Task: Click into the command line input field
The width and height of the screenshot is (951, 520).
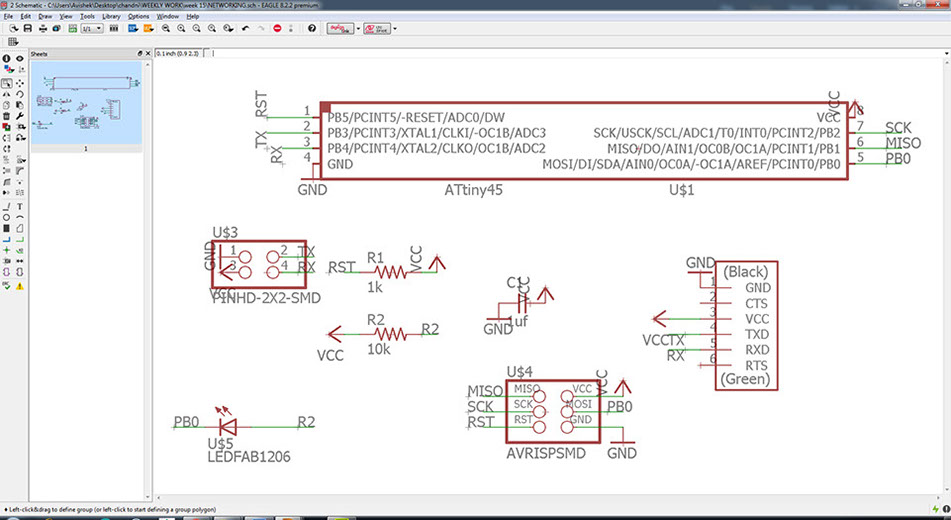Action: [x=576, y=53]
